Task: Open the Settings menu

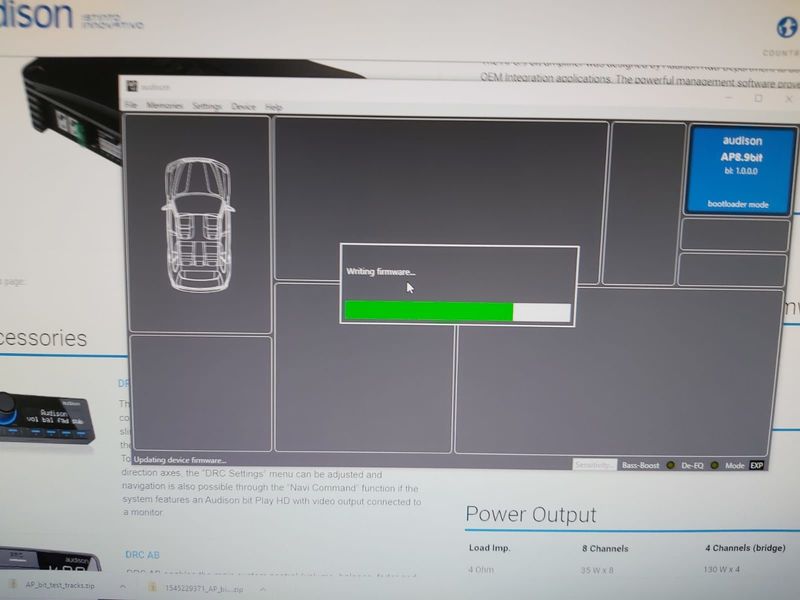Action: click(207, 106)
